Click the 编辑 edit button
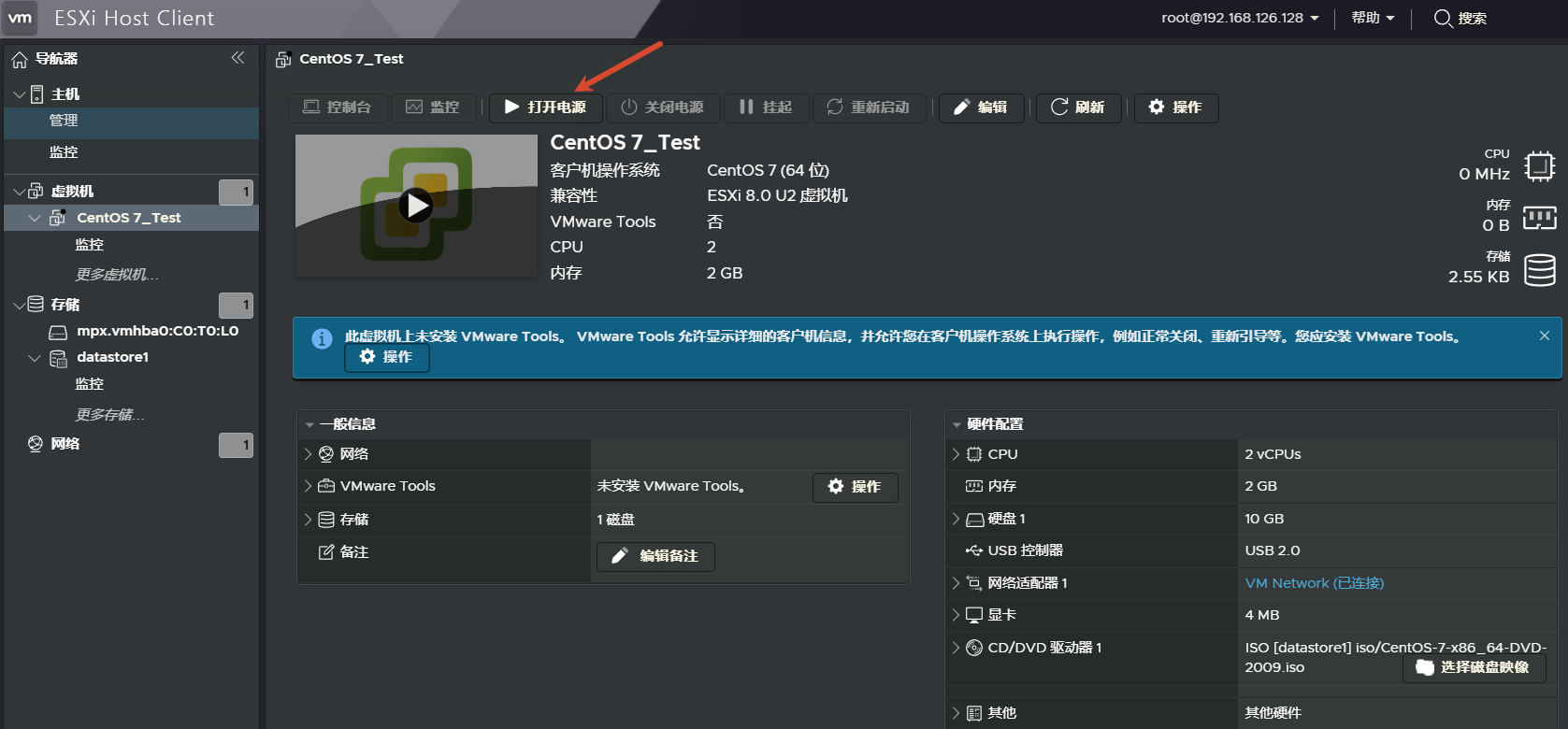 pos(982,107)
